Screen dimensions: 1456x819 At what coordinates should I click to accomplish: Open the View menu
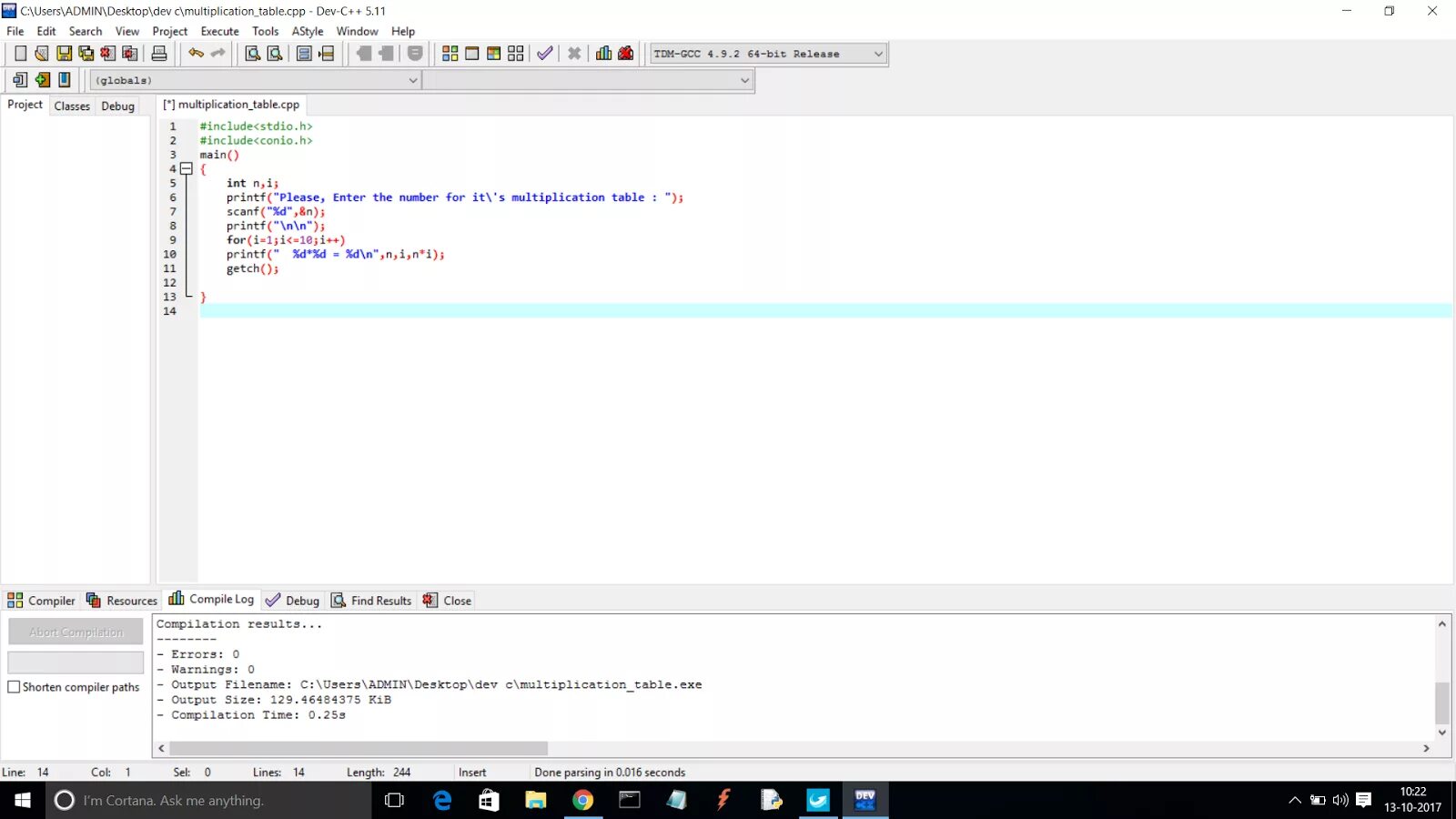coord(127,31)
